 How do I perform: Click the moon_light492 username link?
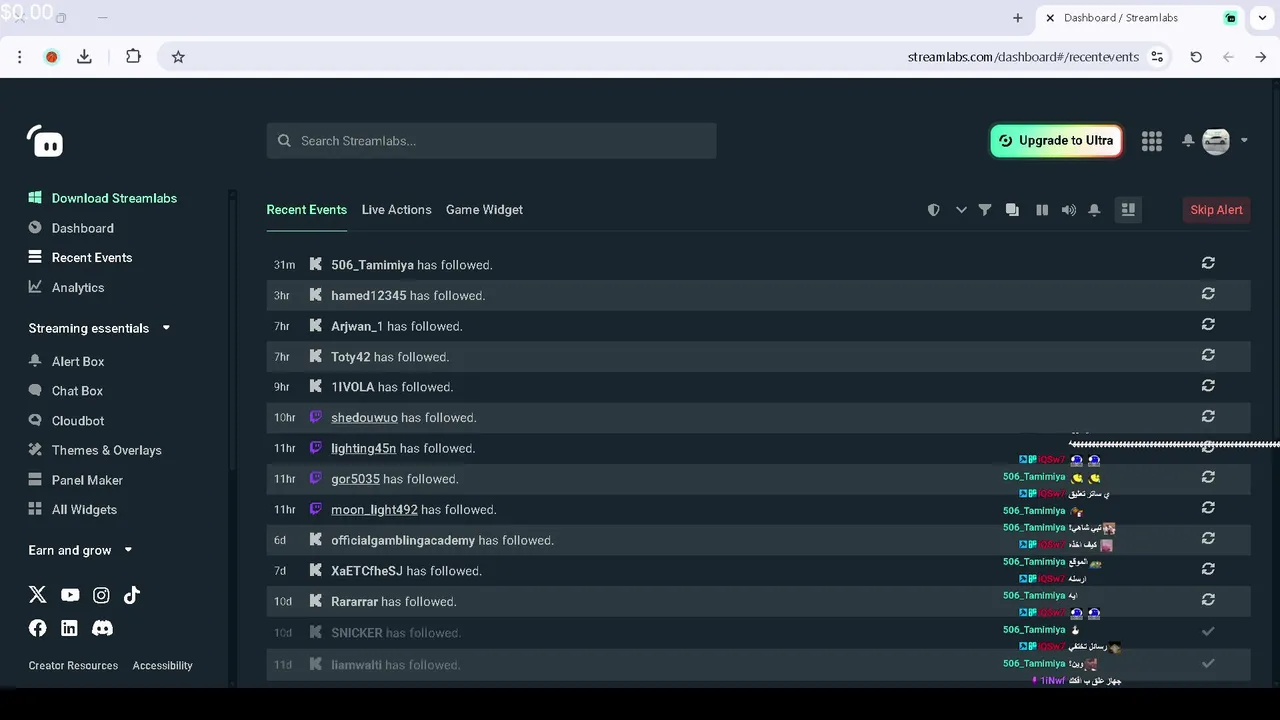point(374,510)
